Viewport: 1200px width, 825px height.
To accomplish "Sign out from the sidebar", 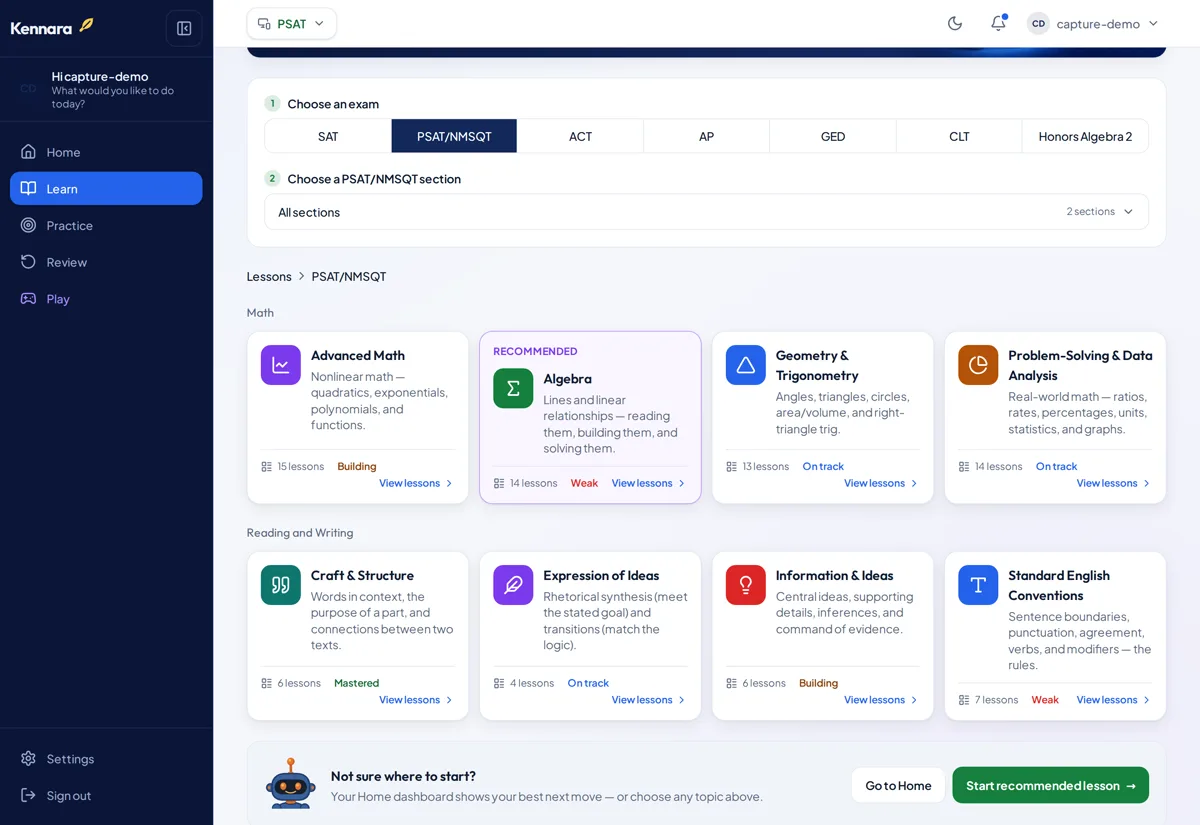I will click(106, 796).
